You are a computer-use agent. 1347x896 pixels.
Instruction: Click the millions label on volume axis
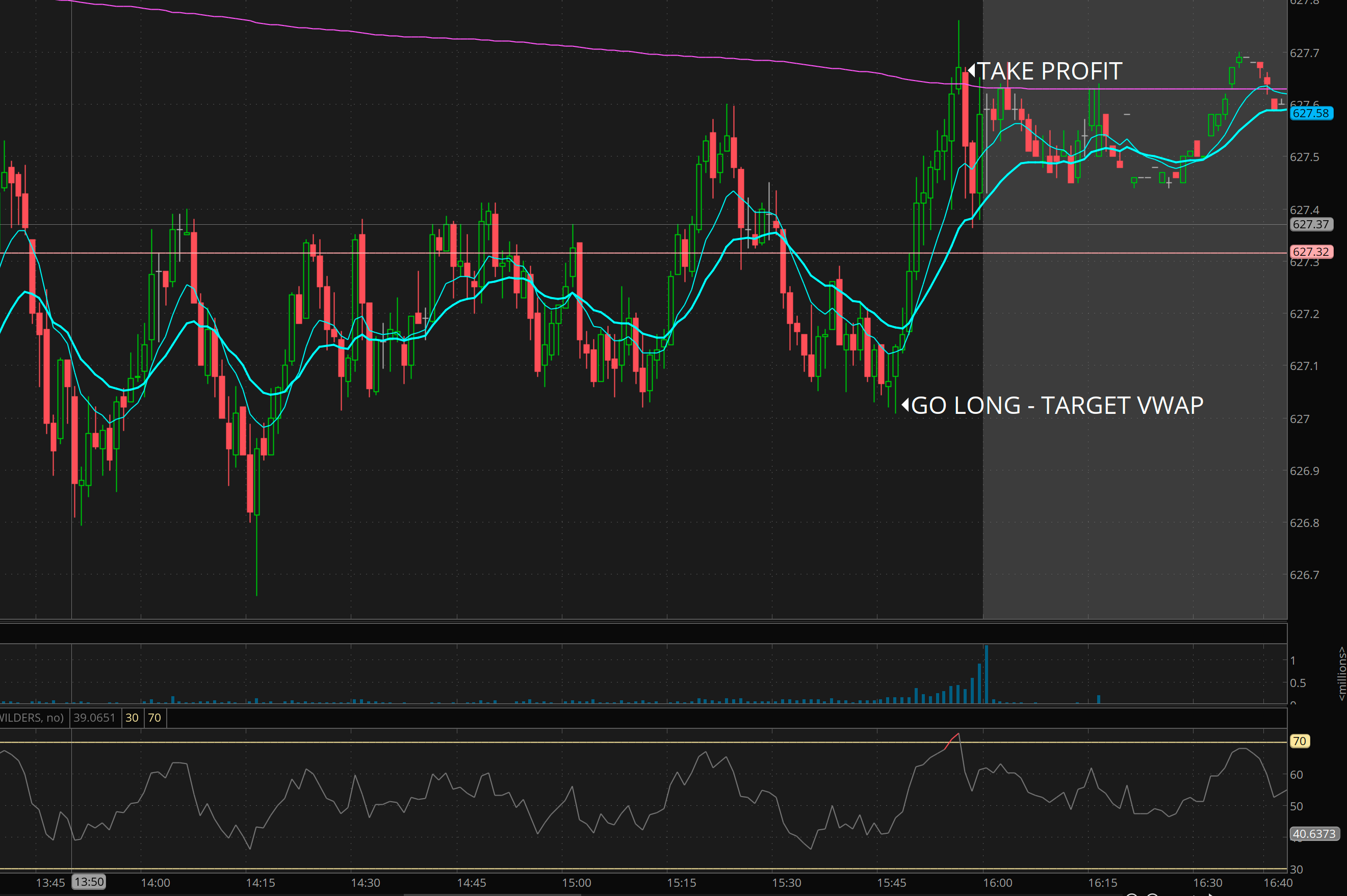1341,673
